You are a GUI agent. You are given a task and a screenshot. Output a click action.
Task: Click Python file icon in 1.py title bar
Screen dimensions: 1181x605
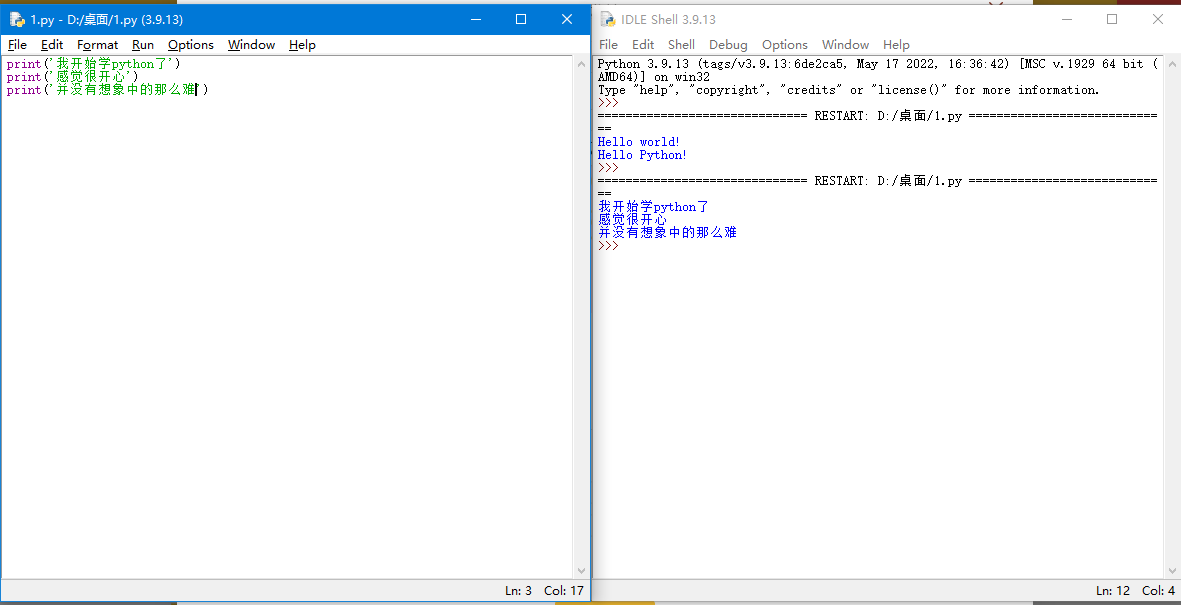(x=17, y=20)
